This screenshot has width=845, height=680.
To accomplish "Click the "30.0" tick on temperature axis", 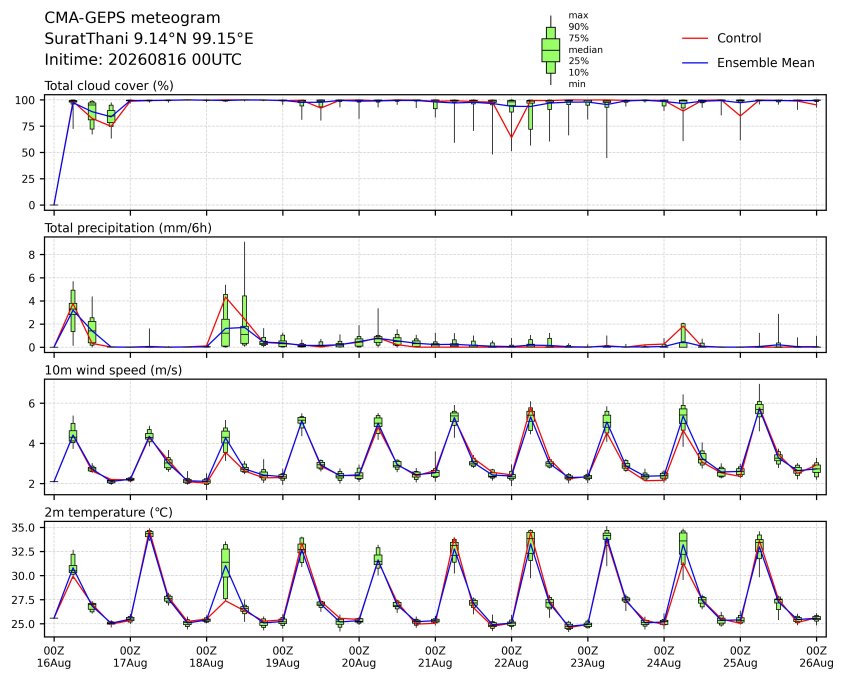I will point(24,576).
